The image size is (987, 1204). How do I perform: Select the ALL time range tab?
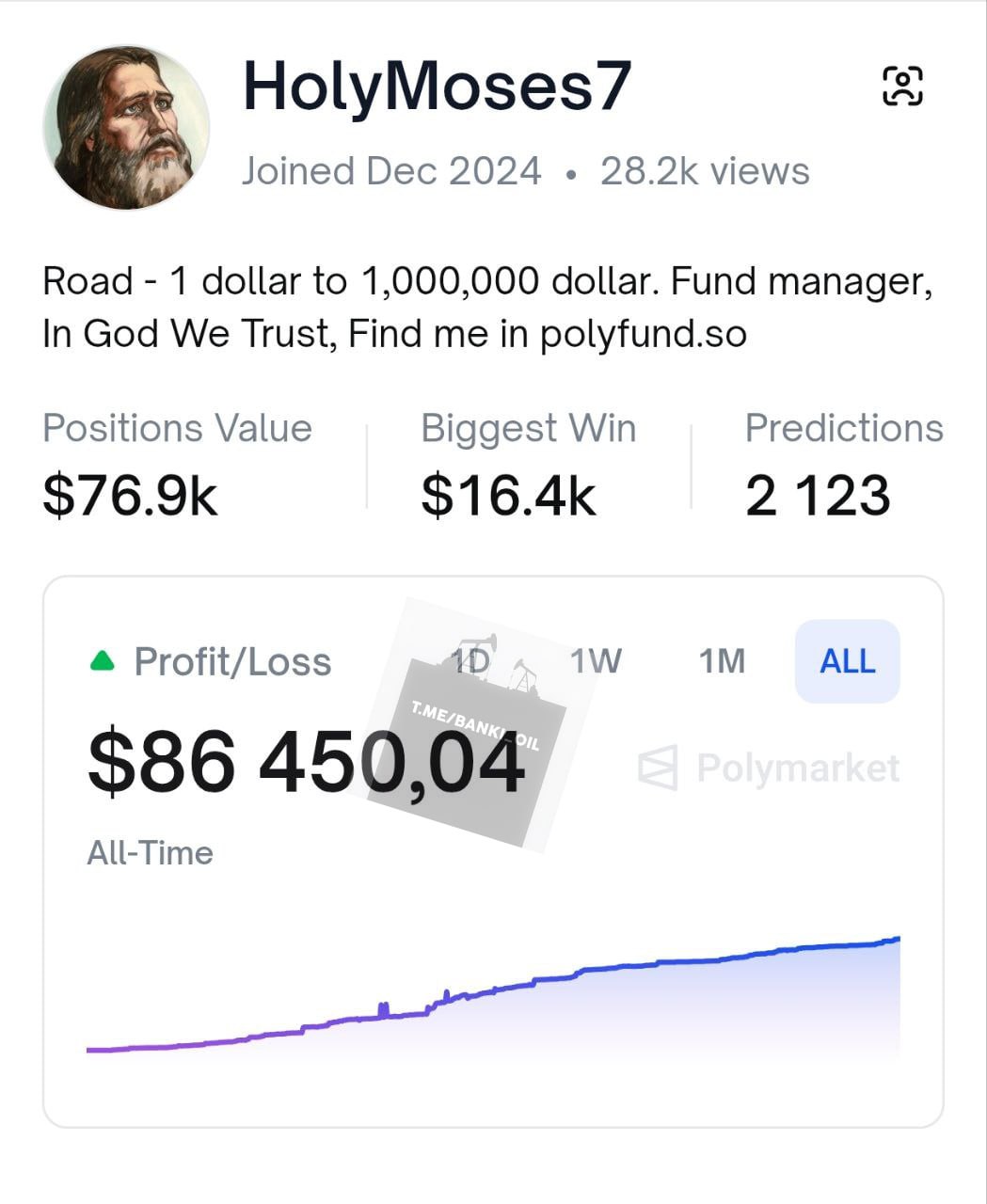click(847, 661)
